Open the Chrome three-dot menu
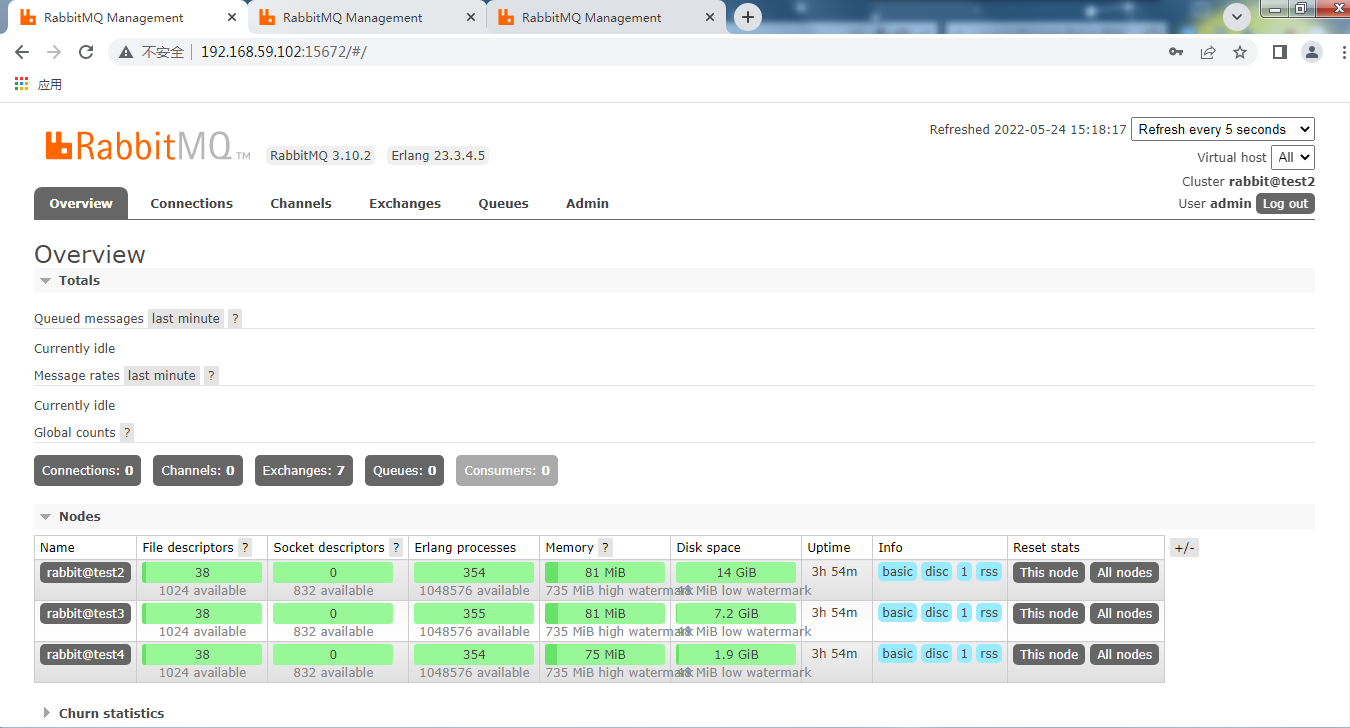The image size is (1350, 728). click(1342, 52)
